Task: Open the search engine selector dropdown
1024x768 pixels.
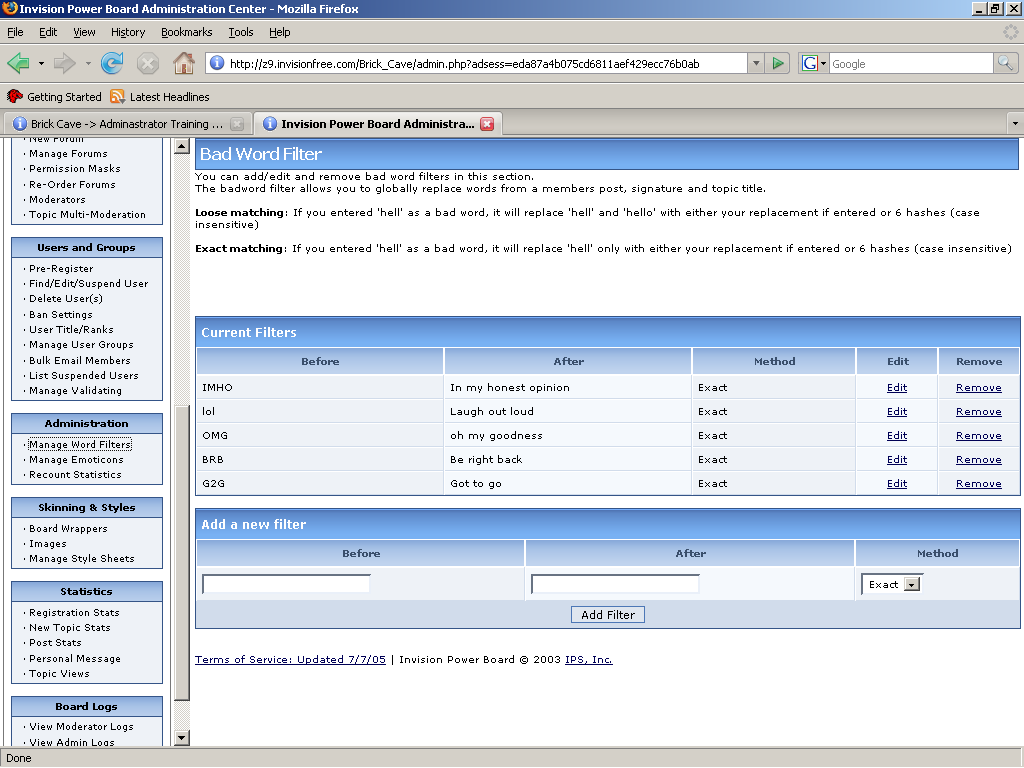Action: pos(824,63)
